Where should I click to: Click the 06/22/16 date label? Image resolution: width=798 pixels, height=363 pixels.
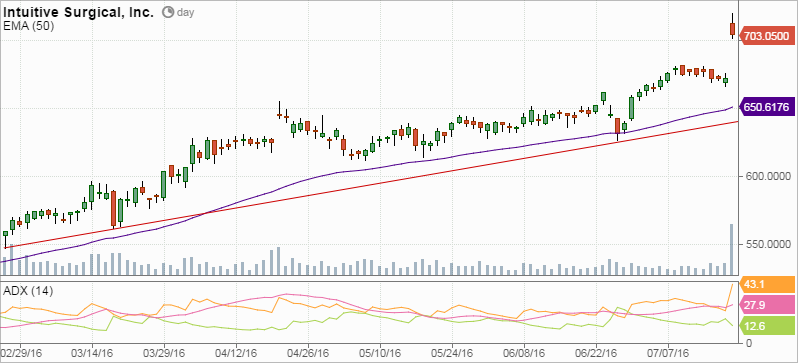click(x=596, y=352)
